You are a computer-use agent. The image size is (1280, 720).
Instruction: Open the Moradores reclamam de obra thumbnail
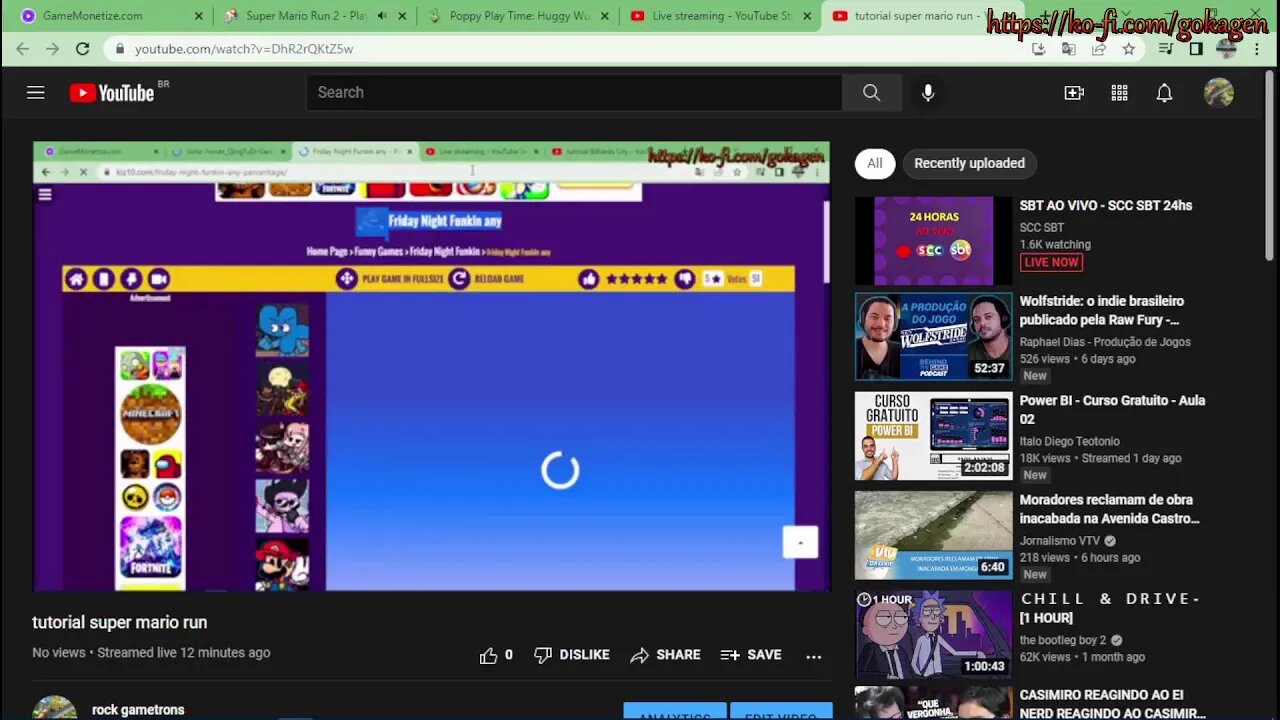(x=933, y=535)
